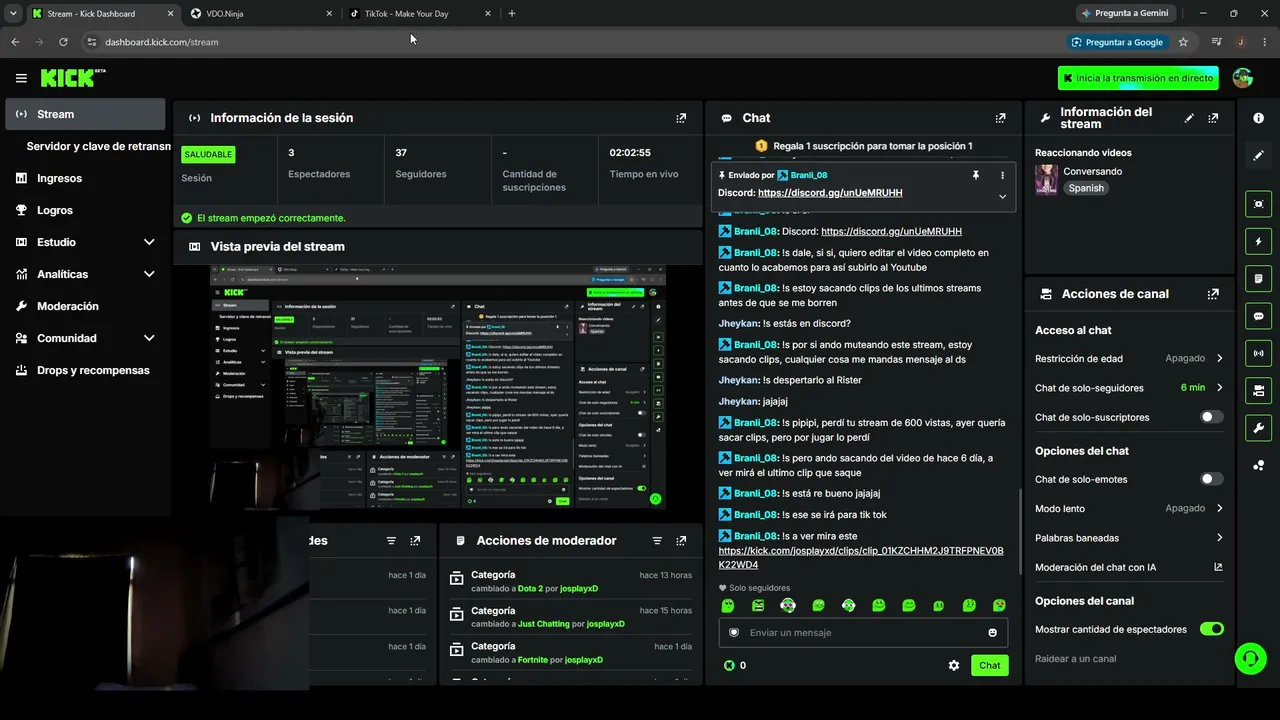Bookmark this page with the star icon

1183,42
